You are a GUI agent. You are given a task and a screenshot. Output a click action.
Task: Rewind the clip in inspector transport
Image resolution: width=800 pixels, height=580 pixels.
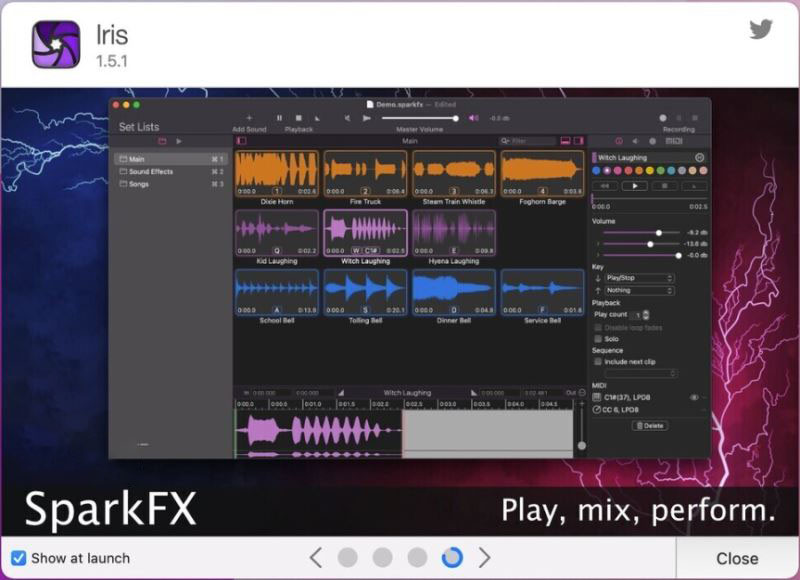[605, 186]
